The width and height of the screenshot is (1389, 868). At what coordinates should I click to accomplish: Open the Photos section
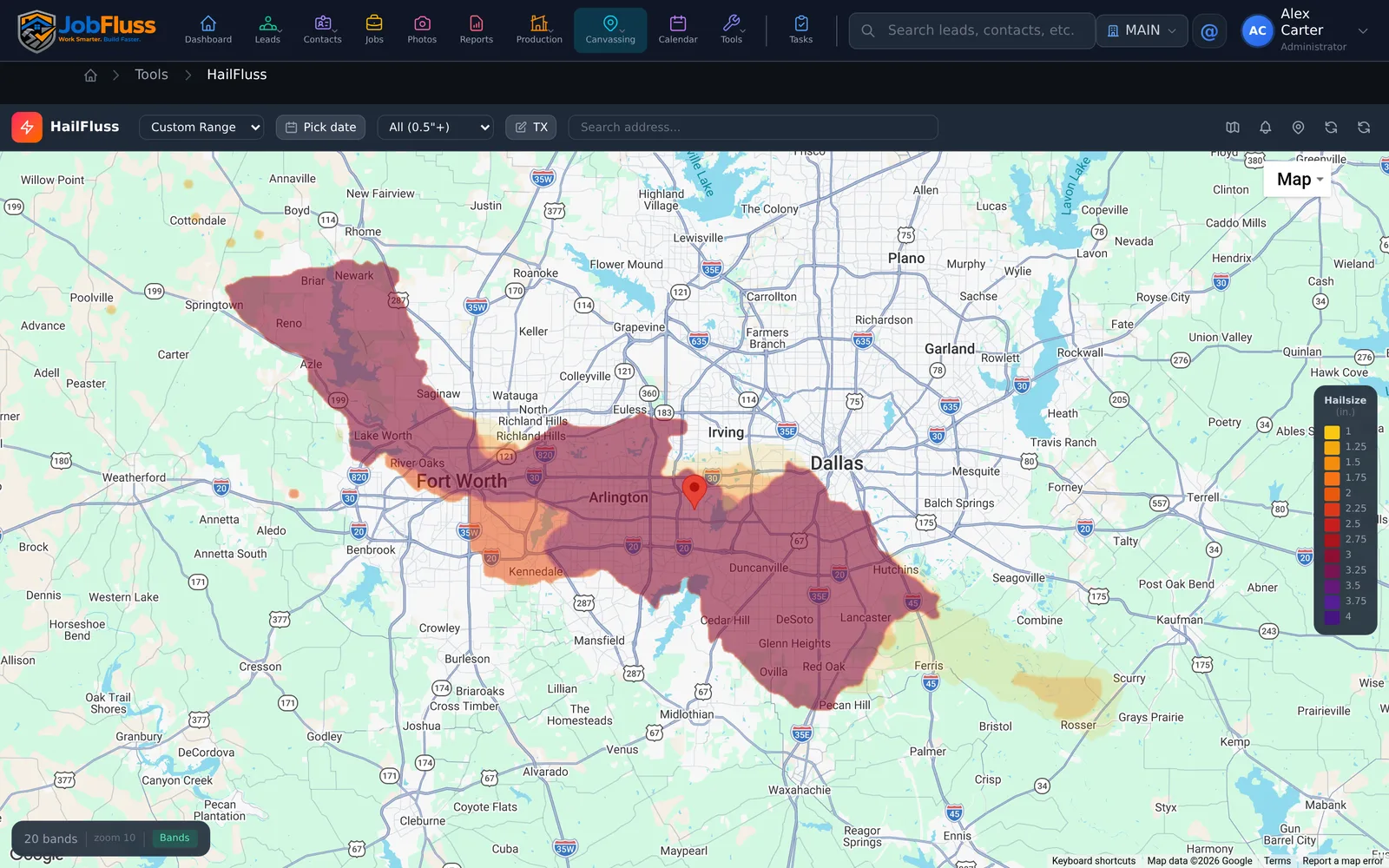(422, 30)
